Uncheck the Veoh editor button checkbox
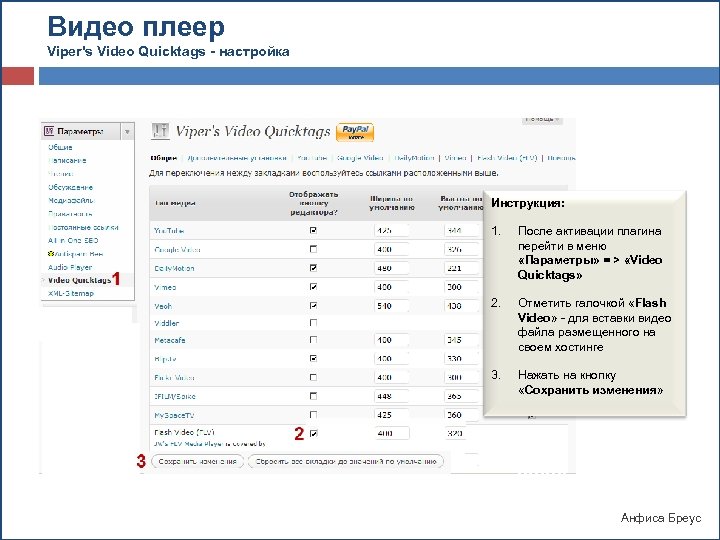 pos(313,305)
